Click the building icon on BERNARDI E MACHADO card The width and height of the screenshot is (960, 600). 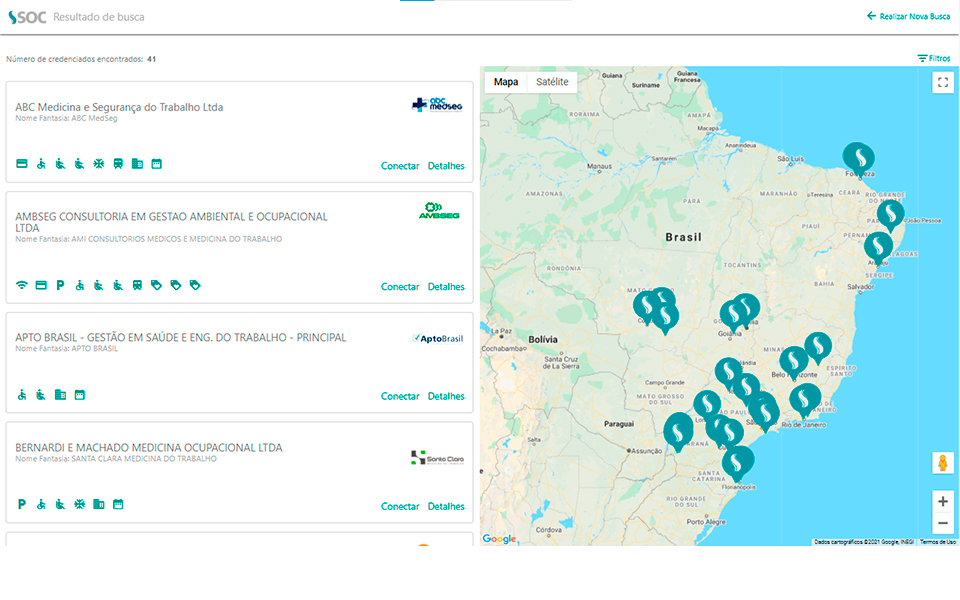tap(99, 504)
